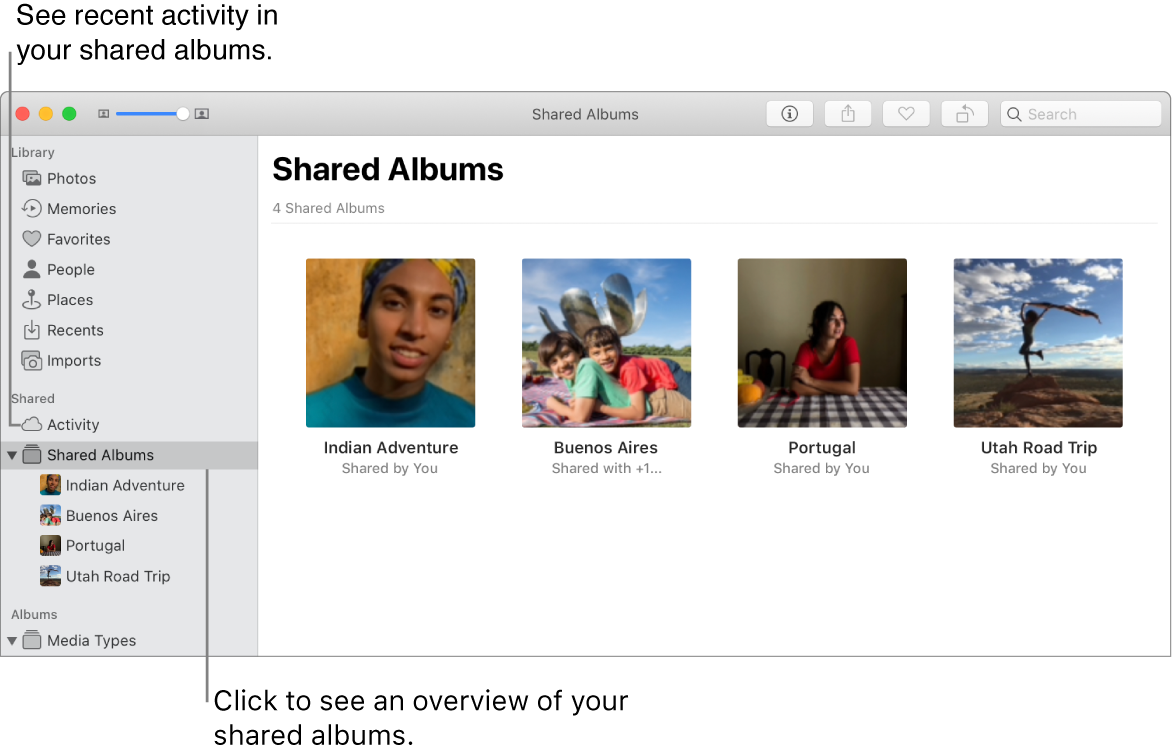Select Shared Albums sidebar row
This screenshot has height=755, width=1173.
pyautogui.click(x=129, y=455)
